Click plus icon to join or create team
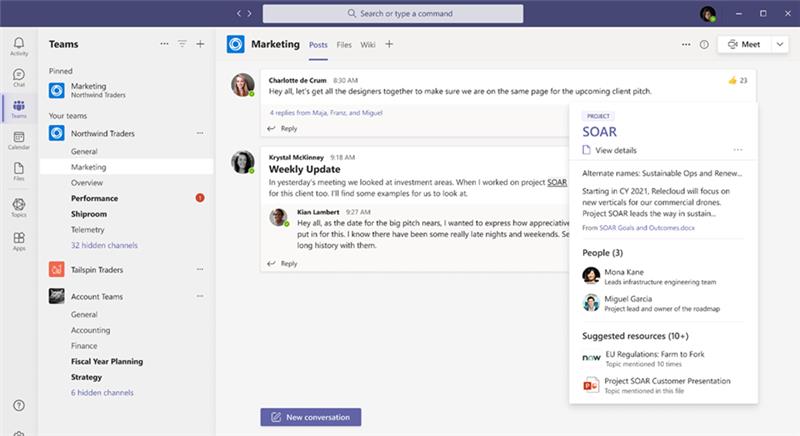Screen dimensions: 800x436 point(200,44)
